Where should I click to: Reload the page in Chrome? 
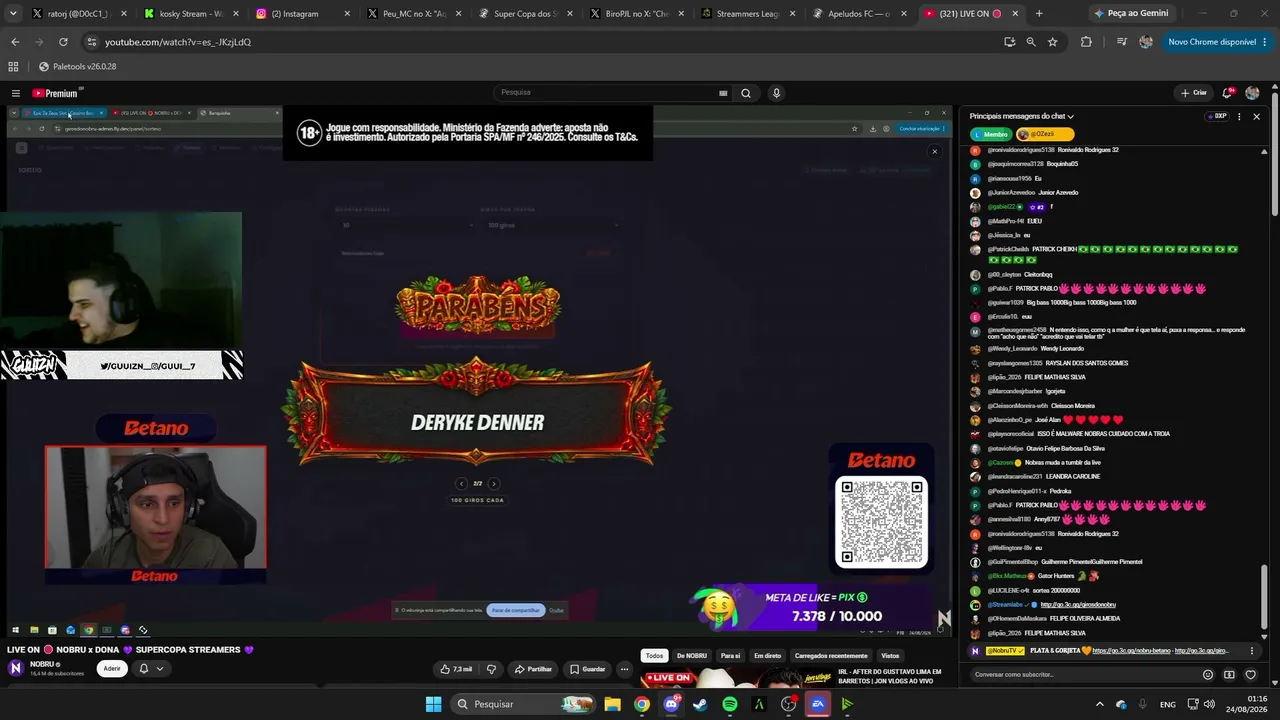tap(63, 42)
